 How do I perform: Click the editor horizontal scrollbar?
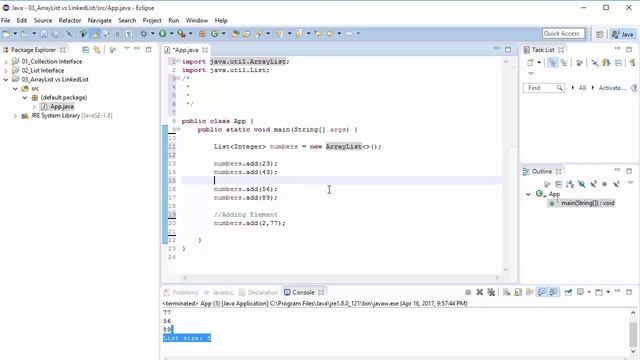341,278
